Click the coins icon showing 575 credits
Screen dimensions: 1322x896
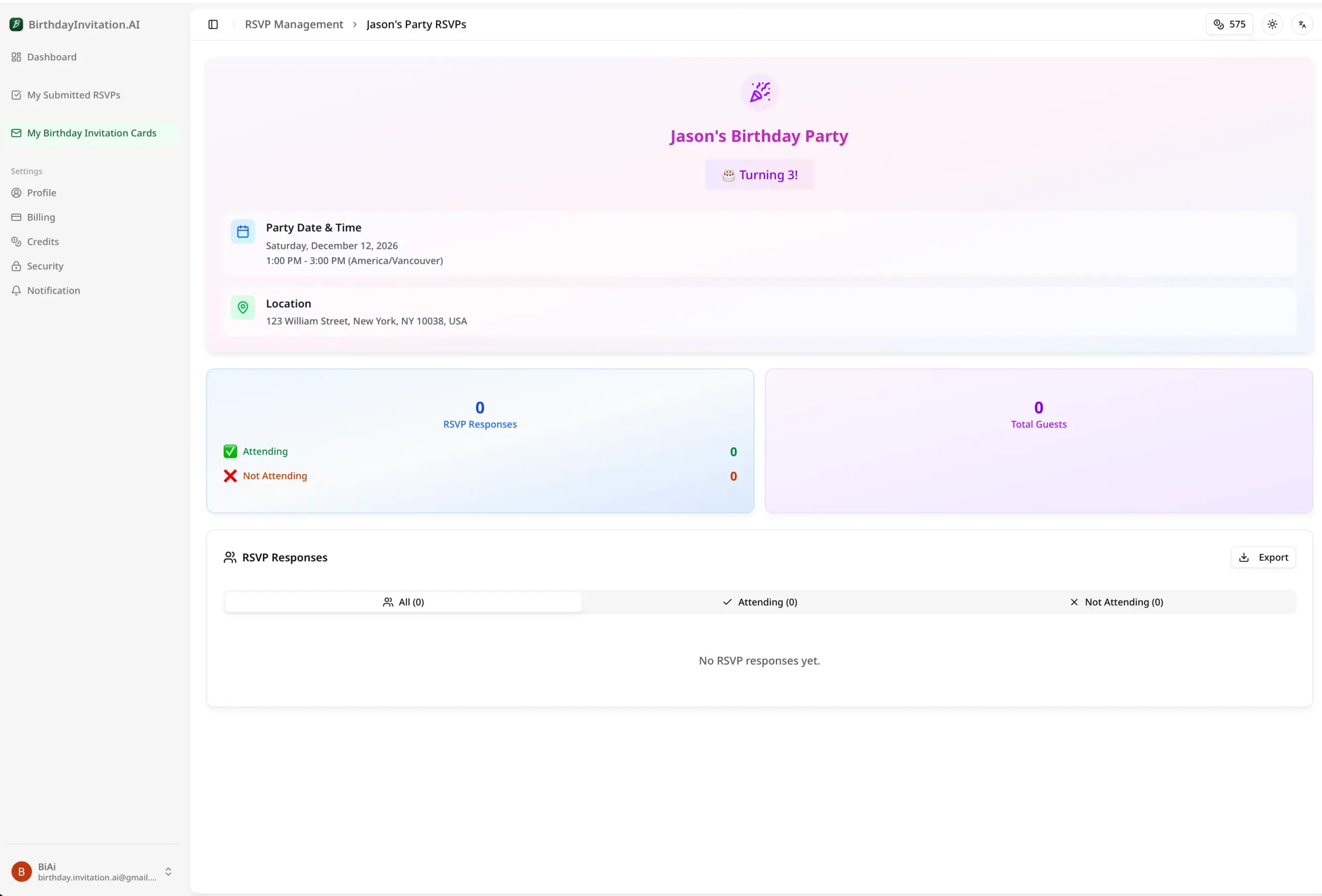pyautogui.click(x=1219, y=24)
